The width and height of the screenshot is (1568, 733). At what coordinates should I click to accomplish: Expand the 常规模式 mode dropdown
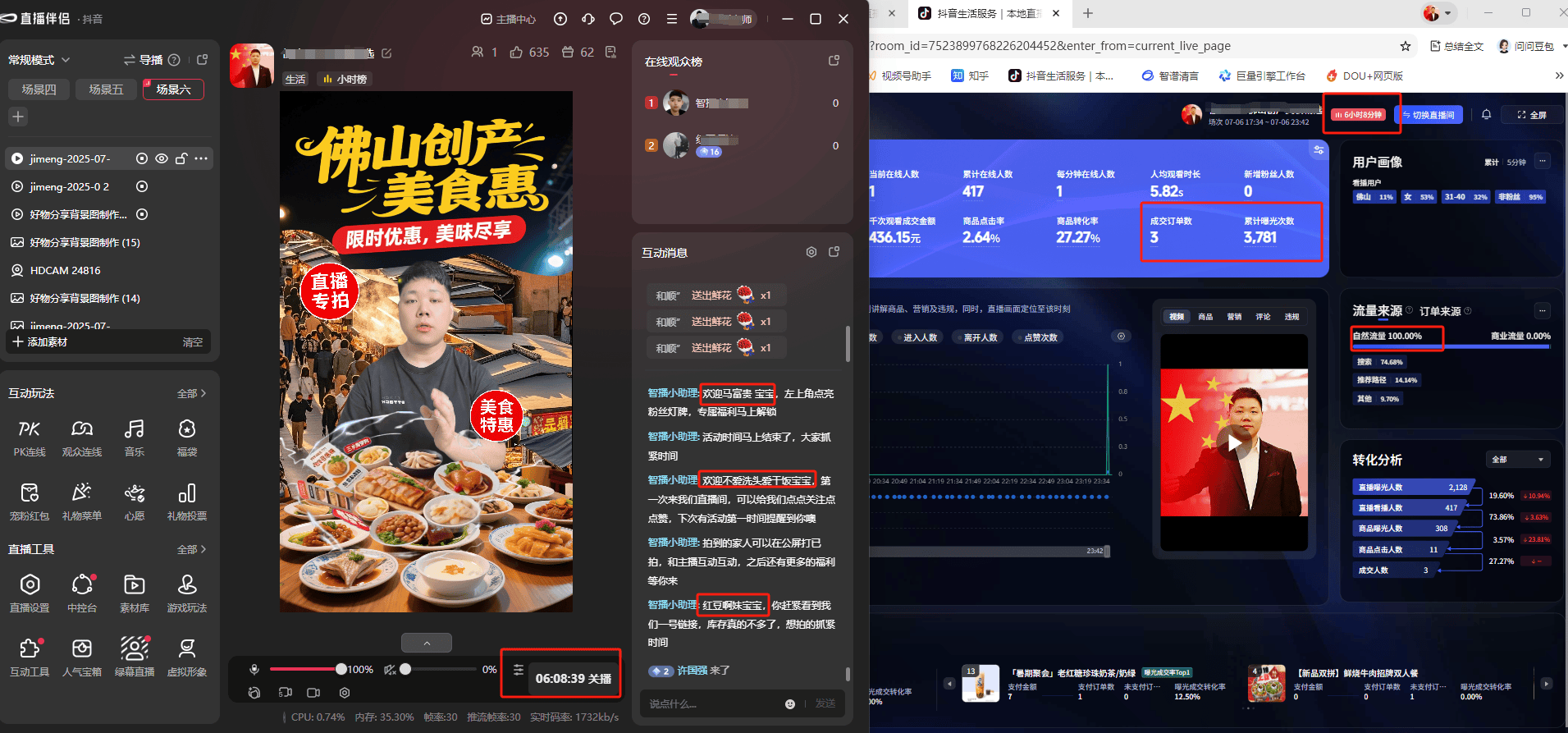point(39,60)
